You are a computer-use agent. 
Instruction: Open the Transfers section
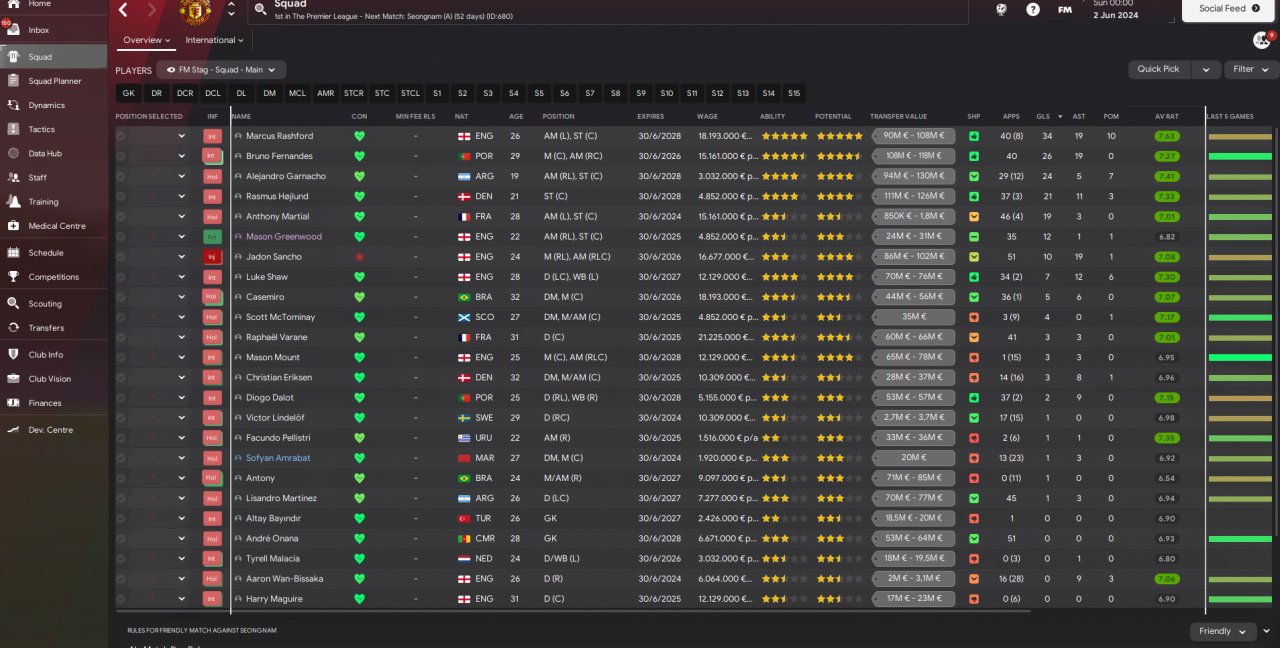[x=46, y=328]
